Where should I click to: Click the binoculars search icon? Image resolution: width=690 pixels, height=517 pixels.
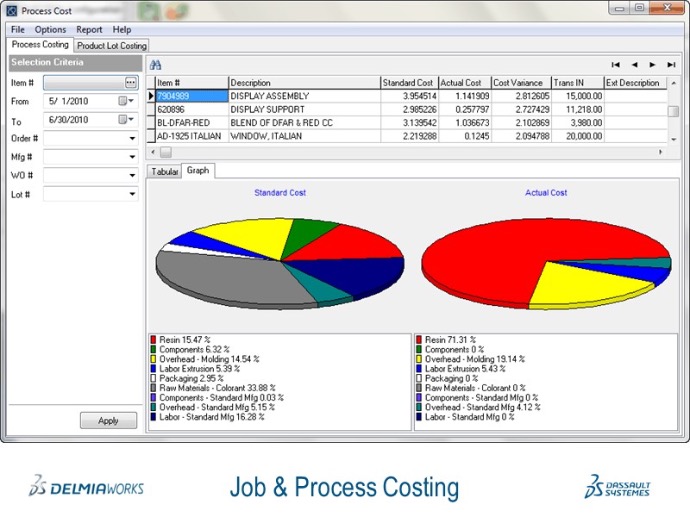click(155, 64)
